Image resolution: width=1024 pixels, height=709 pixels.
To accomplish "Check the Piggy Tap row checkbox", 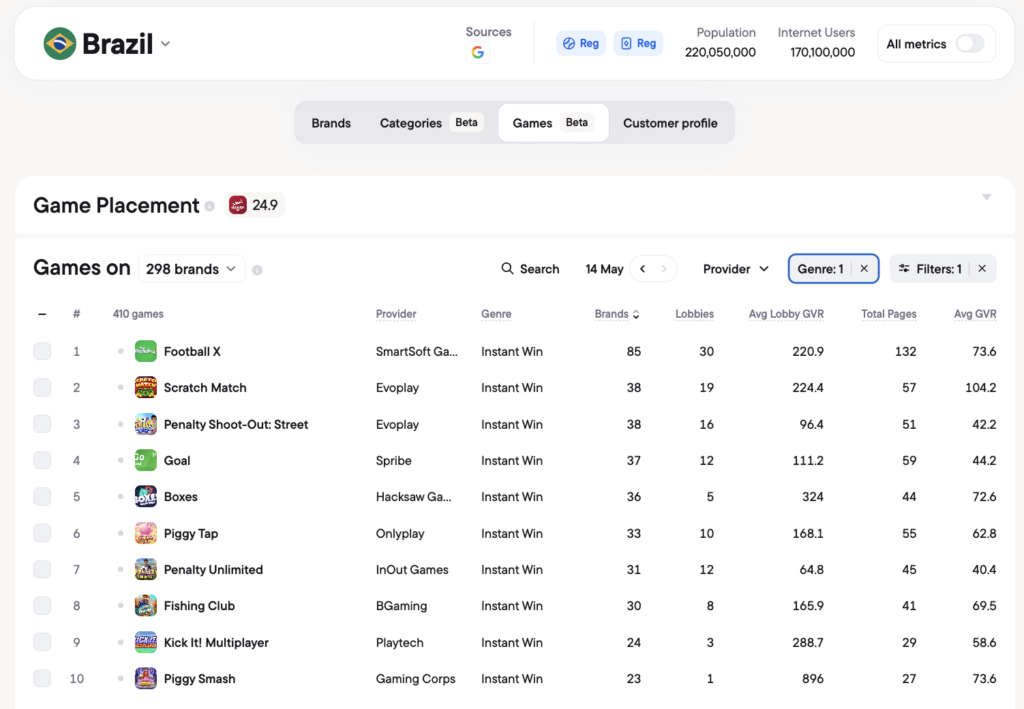I will pyautogui.click(x=42, y=533).
